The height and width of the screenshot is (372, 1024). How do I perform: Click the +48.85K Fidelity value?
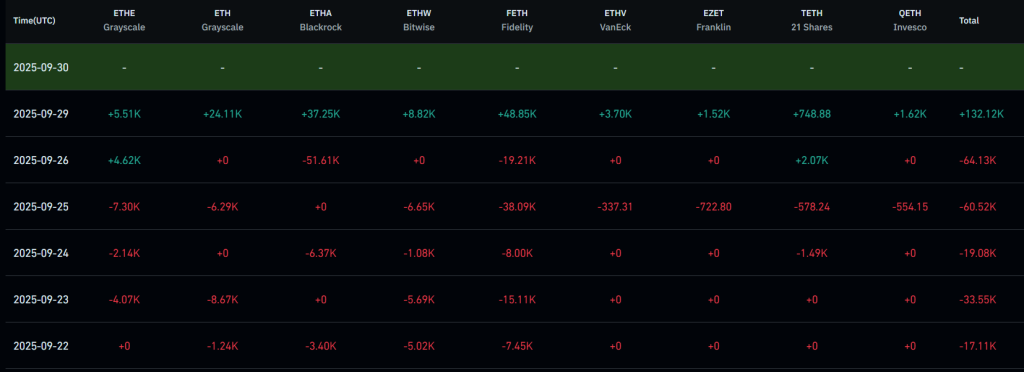517,114
